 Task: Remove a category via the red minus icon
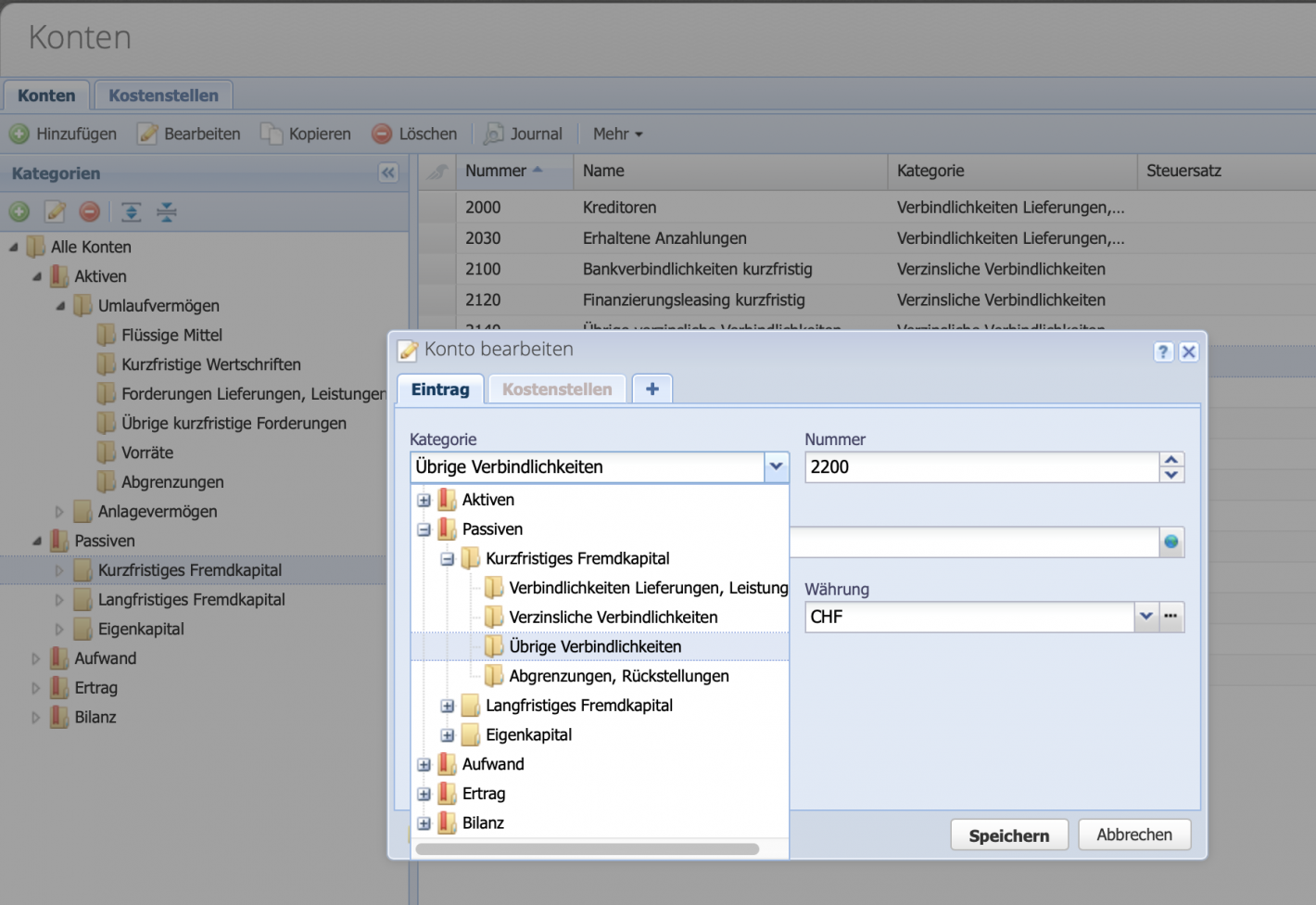pos(89,211)
